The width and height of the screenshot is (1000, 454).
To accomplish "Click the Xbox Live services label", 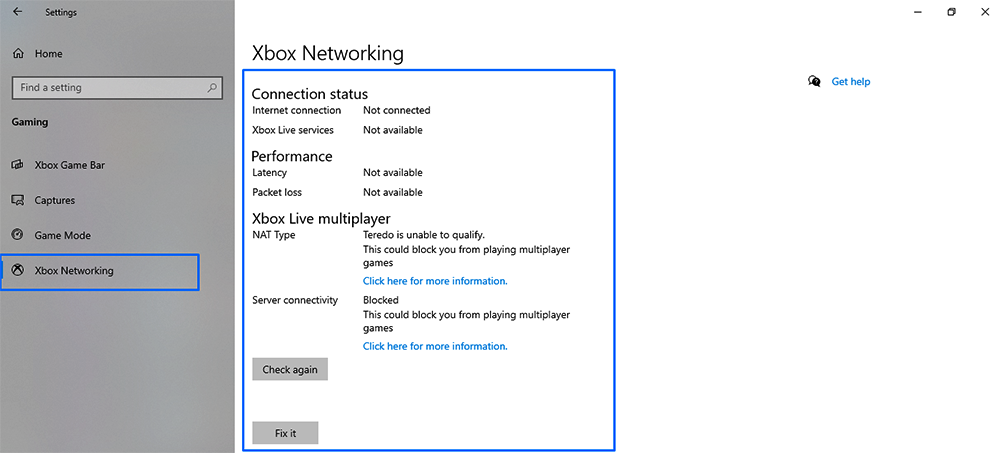I will tap(293, 130).
